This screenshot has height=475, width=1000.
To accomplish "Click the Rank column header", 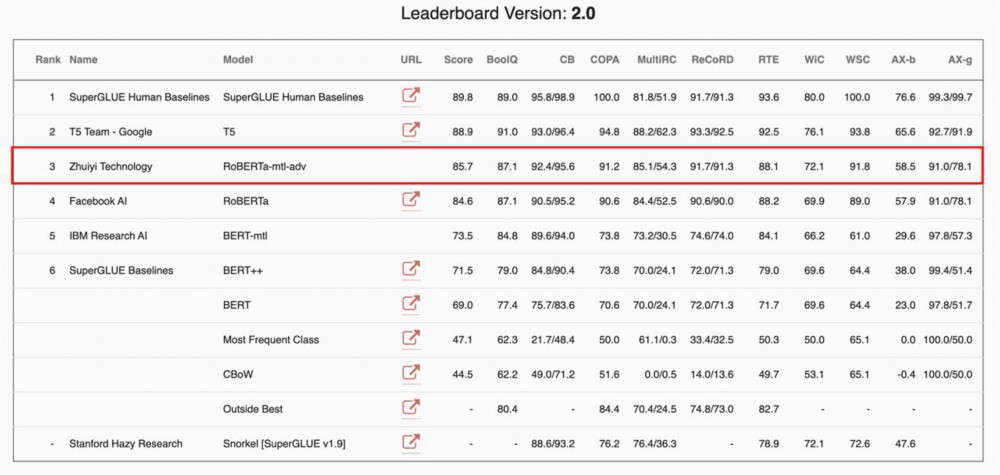I will pyautogui.click(x=48, y=60).
